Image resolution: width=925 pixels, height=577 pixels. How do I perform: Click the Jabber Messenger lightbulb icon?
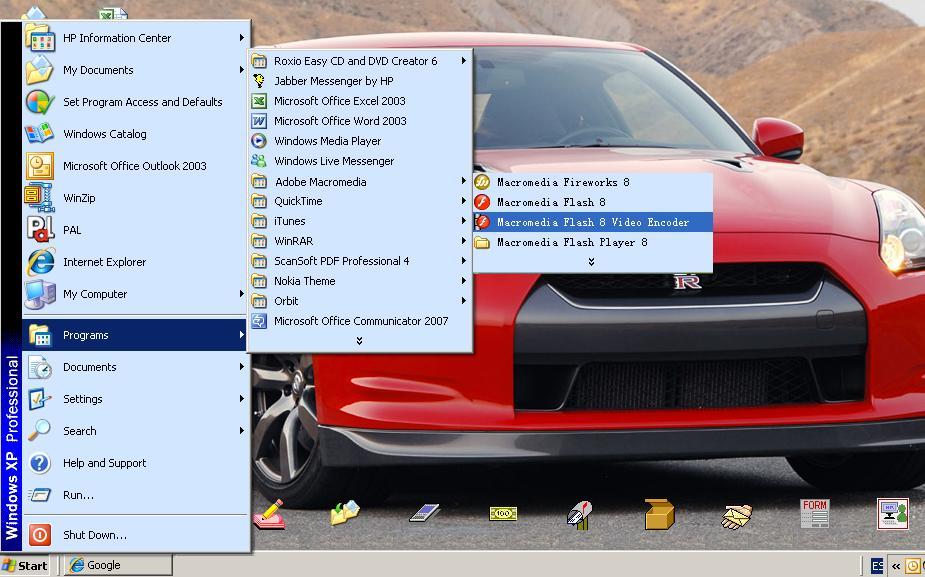coord(259,81)
